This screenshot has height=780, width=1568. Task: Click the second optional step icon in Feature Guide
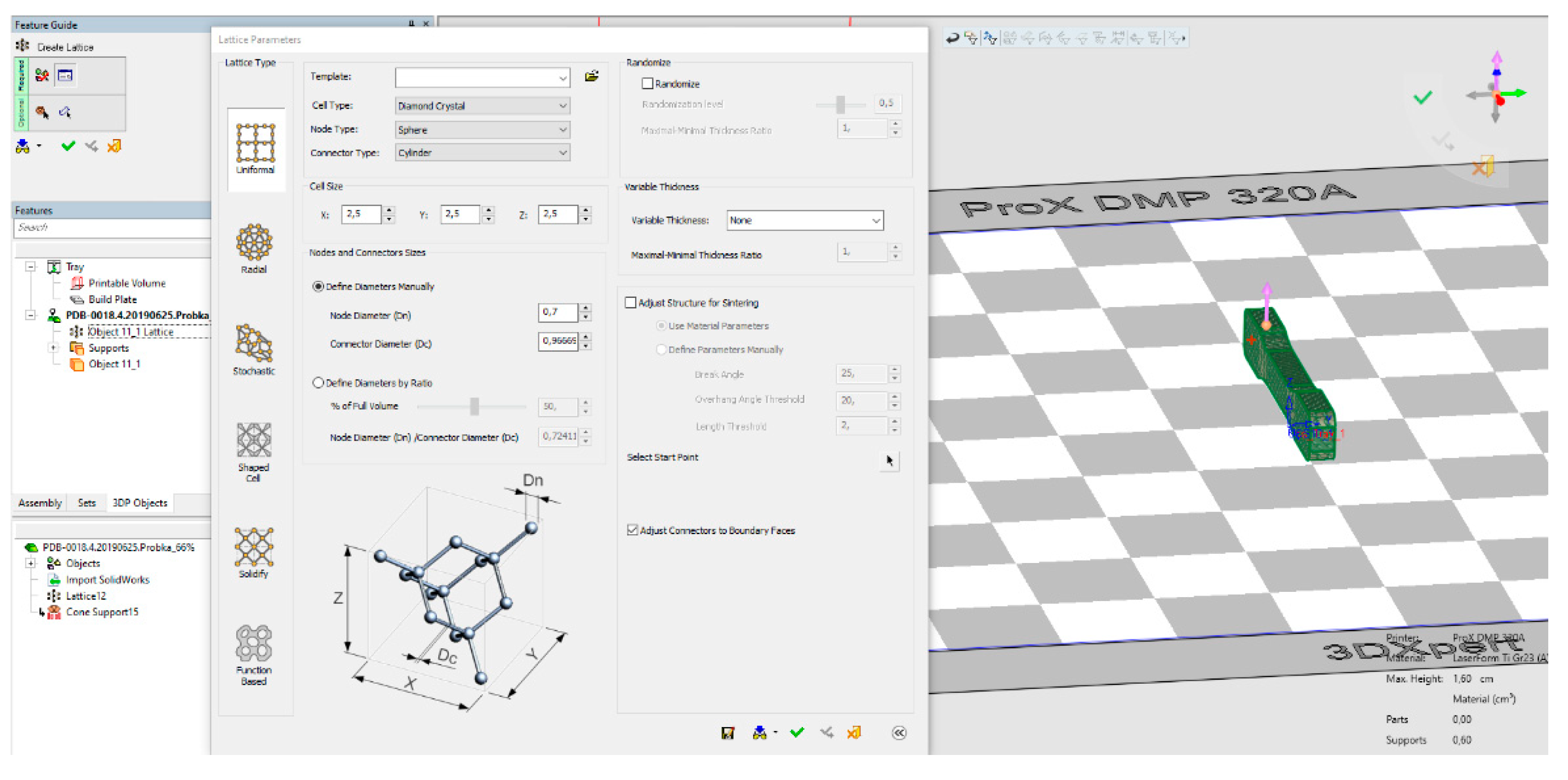pyautogui.click(x=65, y=112)
